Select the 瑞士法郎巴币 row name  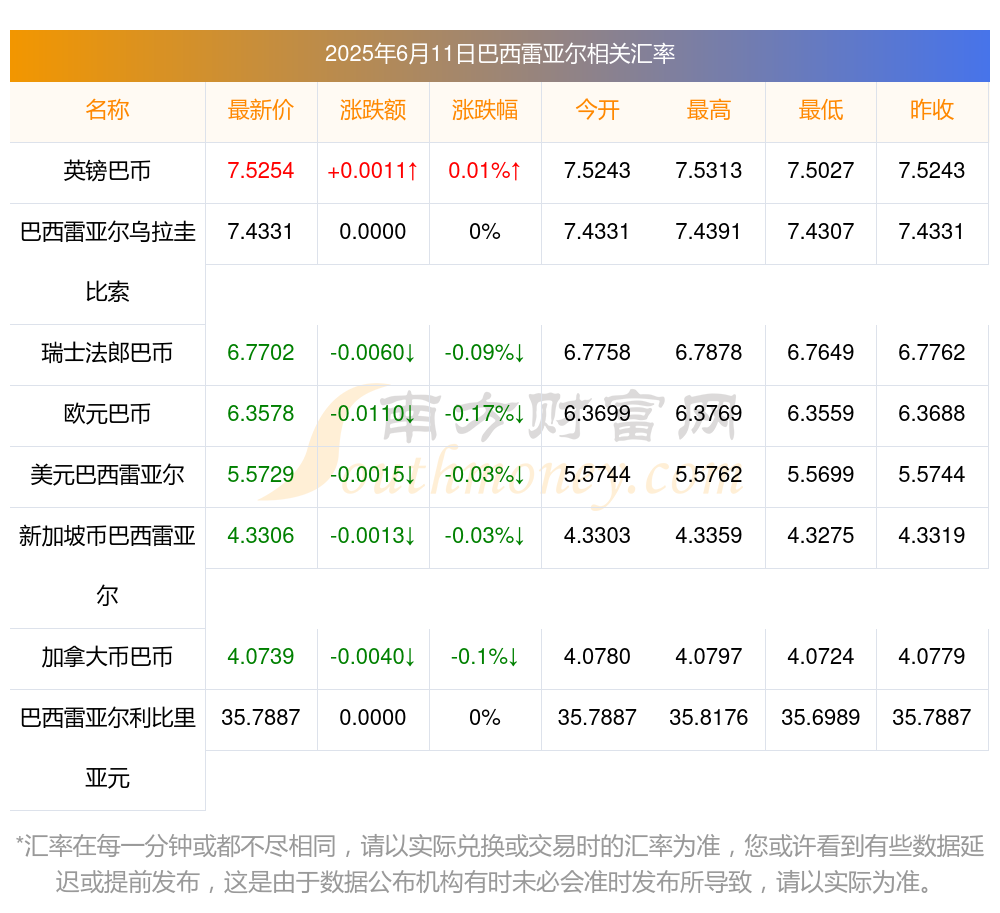tap(107, 353)
